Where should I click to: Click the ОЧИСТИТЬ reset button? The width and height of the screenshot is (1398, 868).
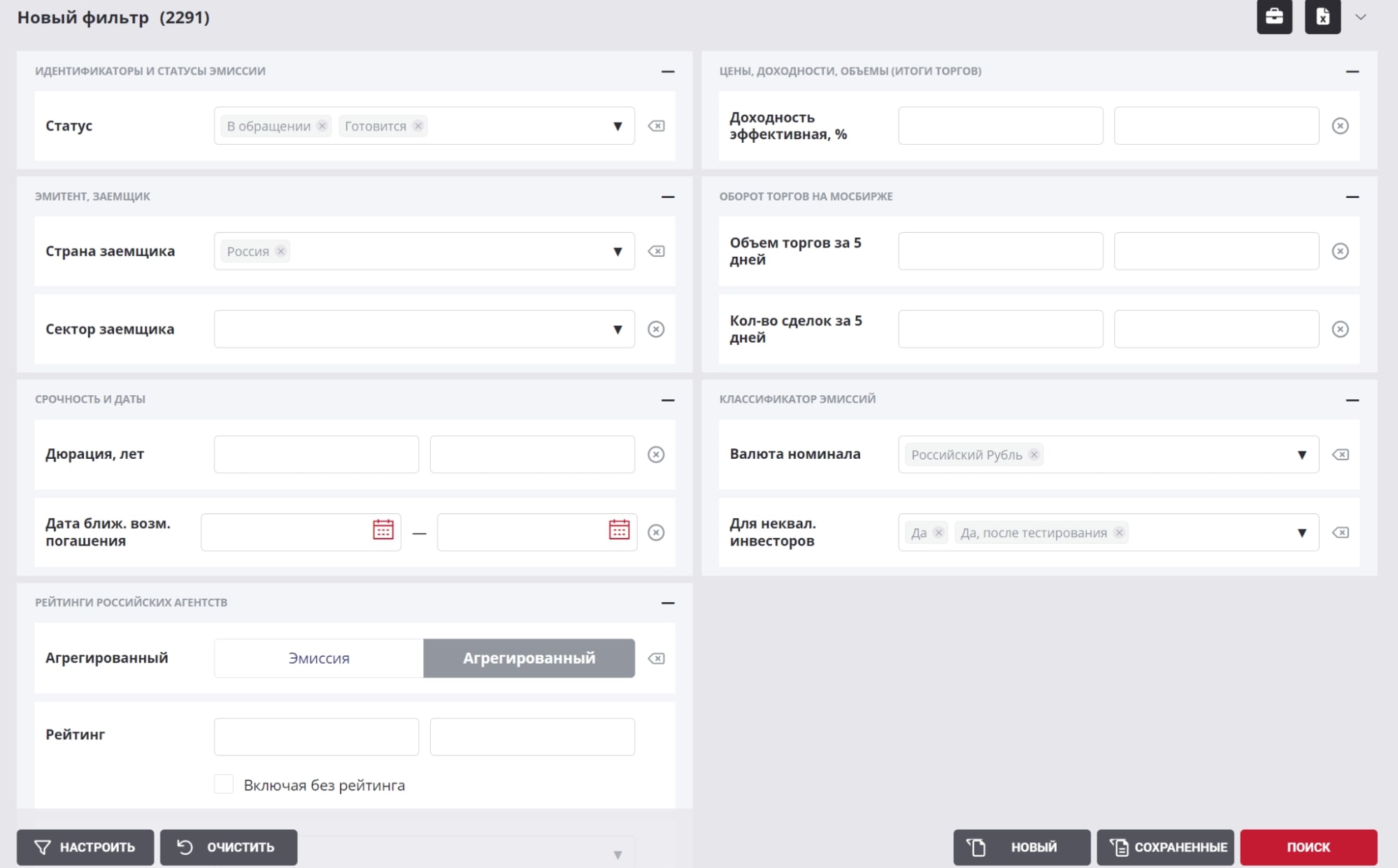(229, 847)
